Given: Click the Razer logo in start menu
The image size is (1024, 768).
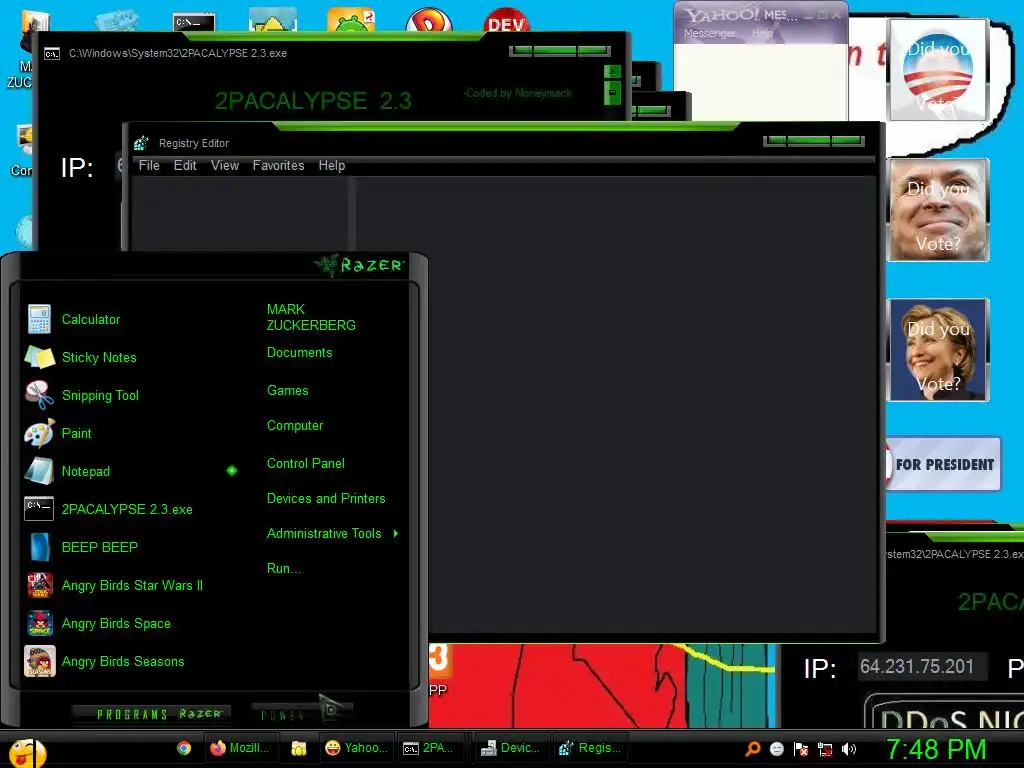Looking at the screenshot, I should [359, 265].
